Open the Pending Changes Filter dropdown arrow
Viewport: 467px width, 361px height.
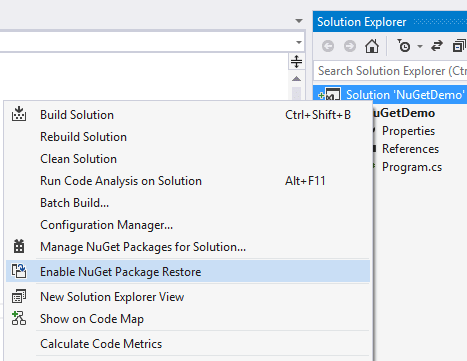420,46
